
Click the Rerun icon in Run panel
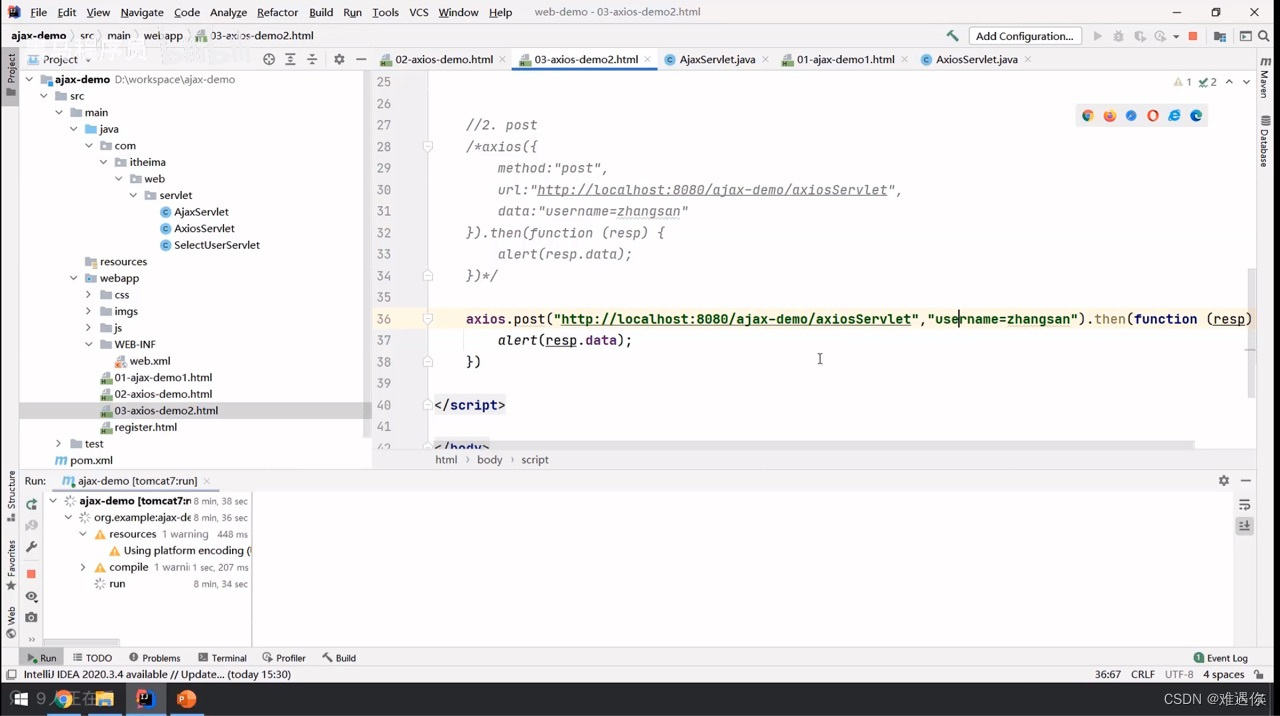point(31,504)
